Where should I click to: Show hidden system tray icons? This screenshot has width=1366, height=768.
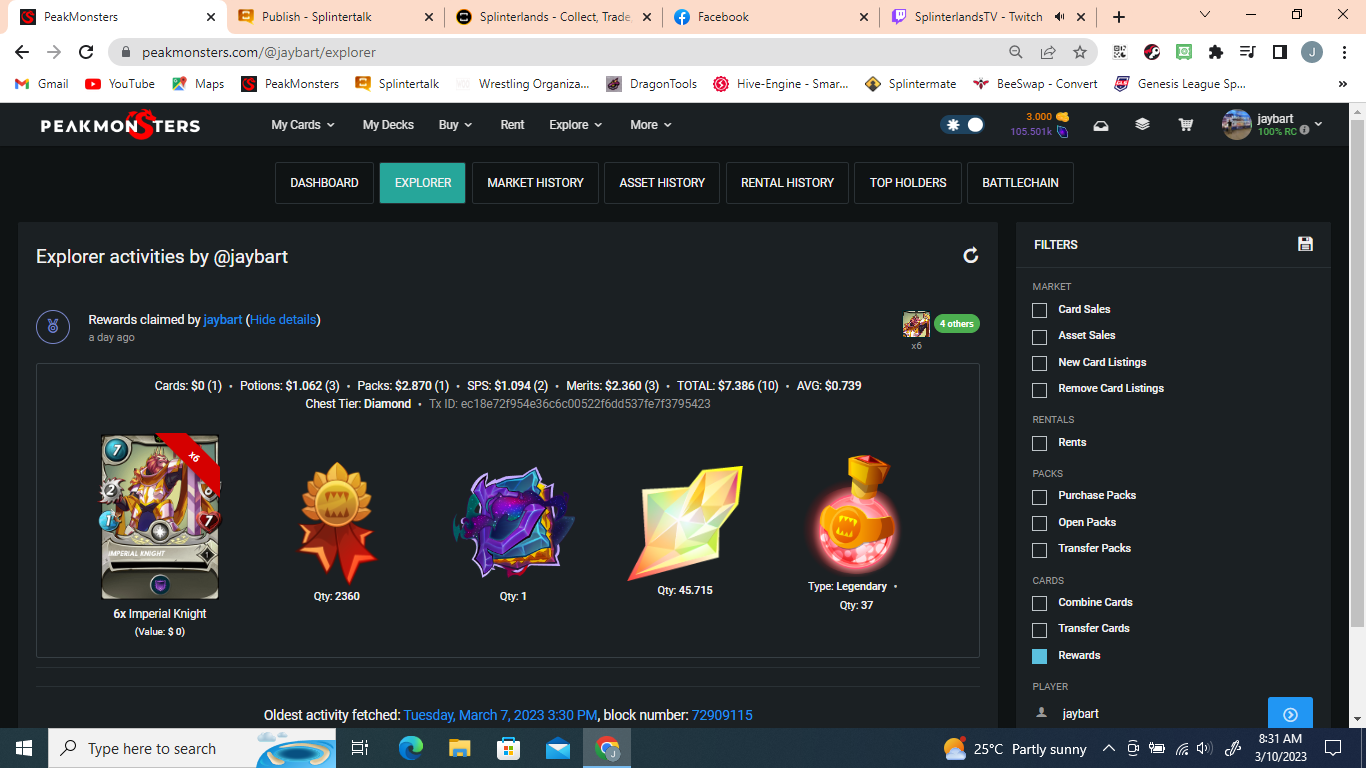coord(1108,748)
